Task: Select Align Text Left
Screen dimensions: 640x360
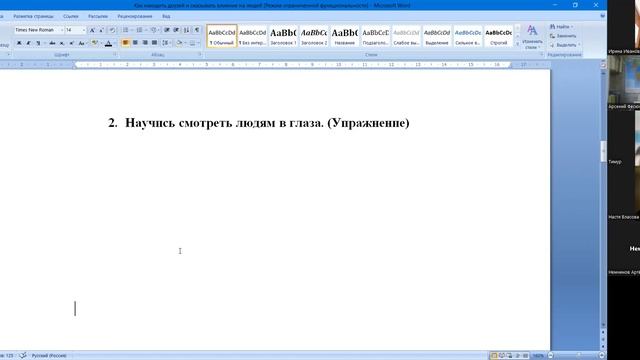Action: tap(125, 43)
